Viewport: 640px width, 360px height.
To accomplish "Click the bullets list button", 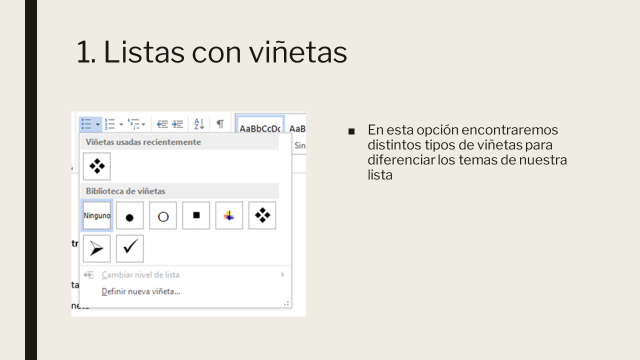I will coord(86,124).
